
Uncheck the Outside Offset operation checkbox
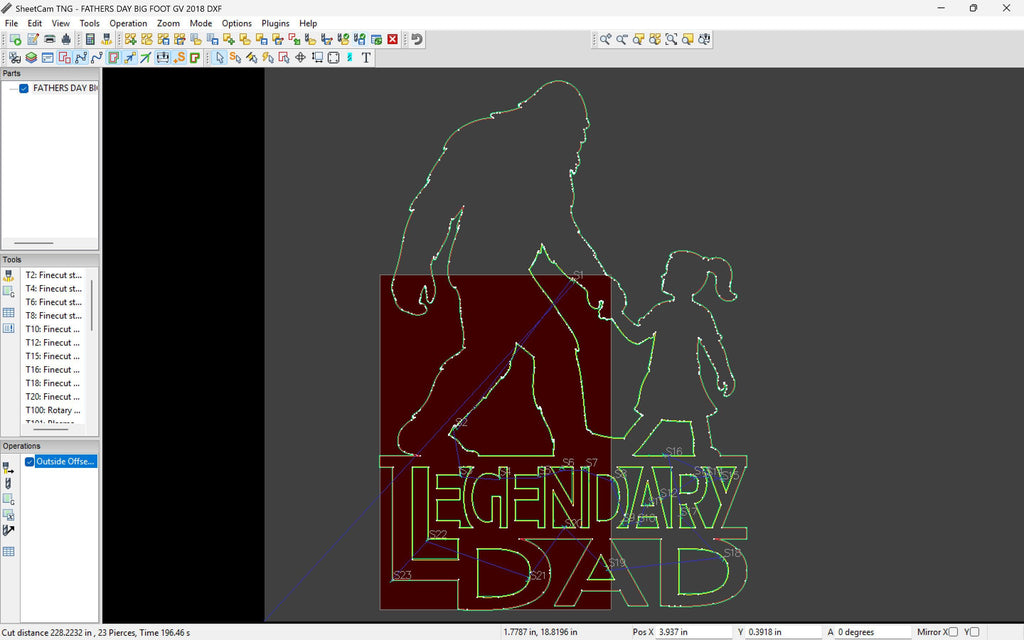[x=29, y=462]
